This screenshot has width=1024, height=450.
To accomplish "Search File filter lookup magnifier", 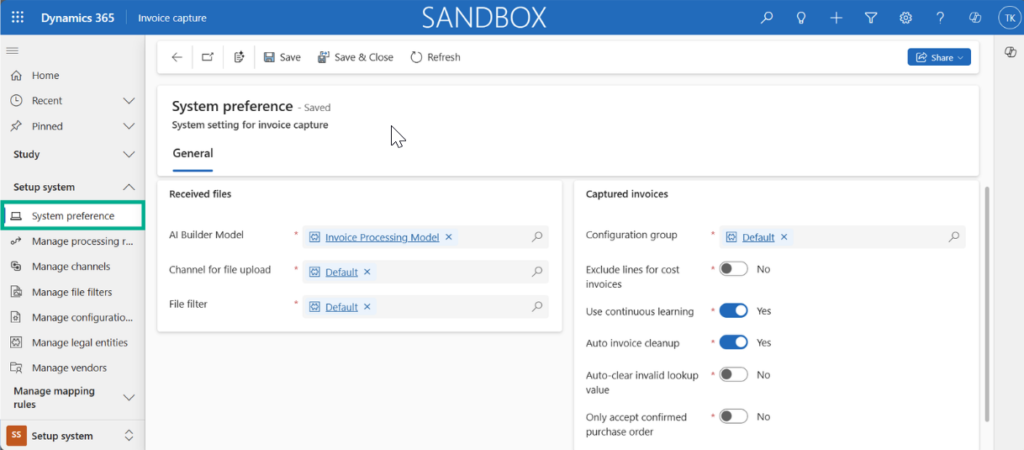I will [537, 306].
